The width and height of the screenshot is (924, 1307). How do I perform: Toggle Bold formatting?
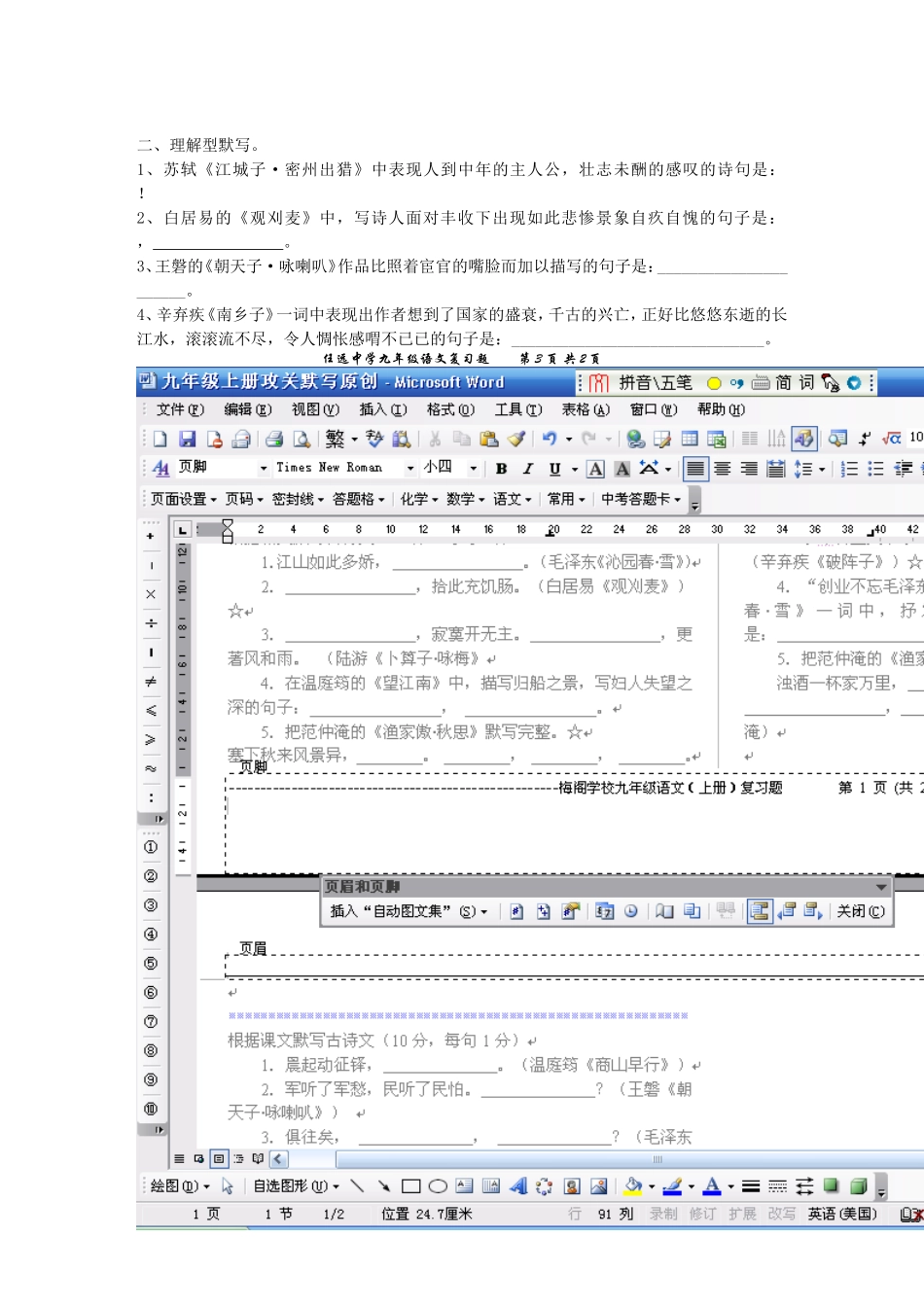point(501,469)
